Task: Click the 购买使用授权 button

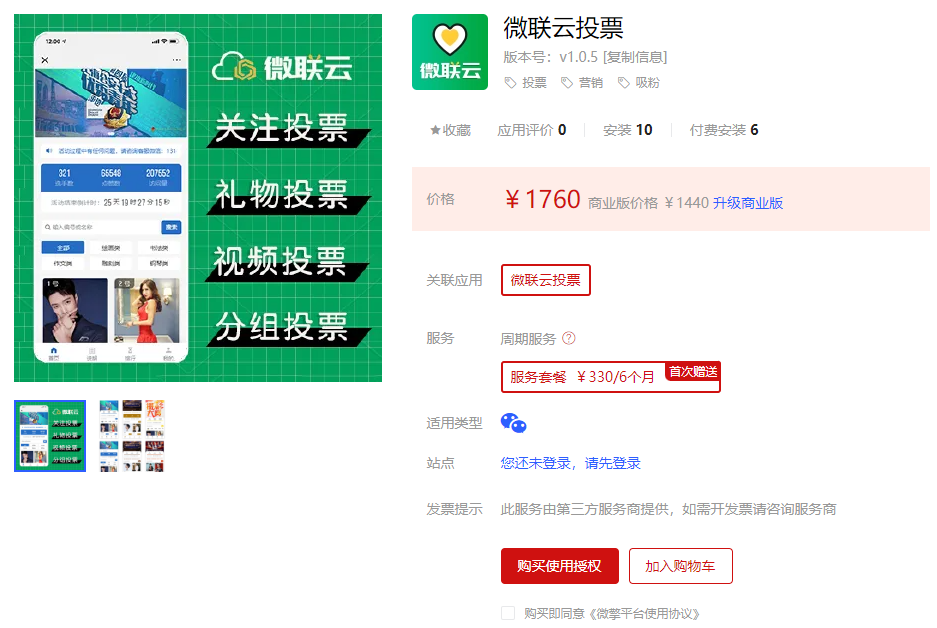Action: click(x=559, y=566)
